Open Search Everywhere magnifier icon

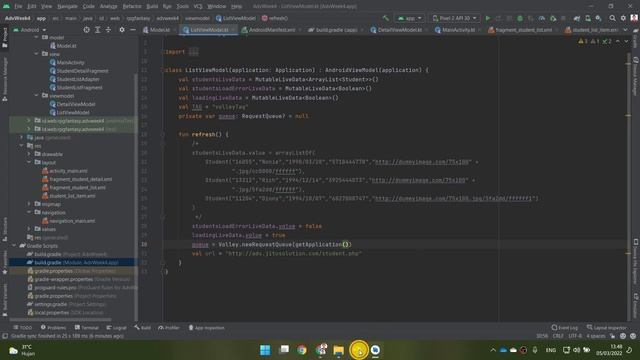[612, 18]
